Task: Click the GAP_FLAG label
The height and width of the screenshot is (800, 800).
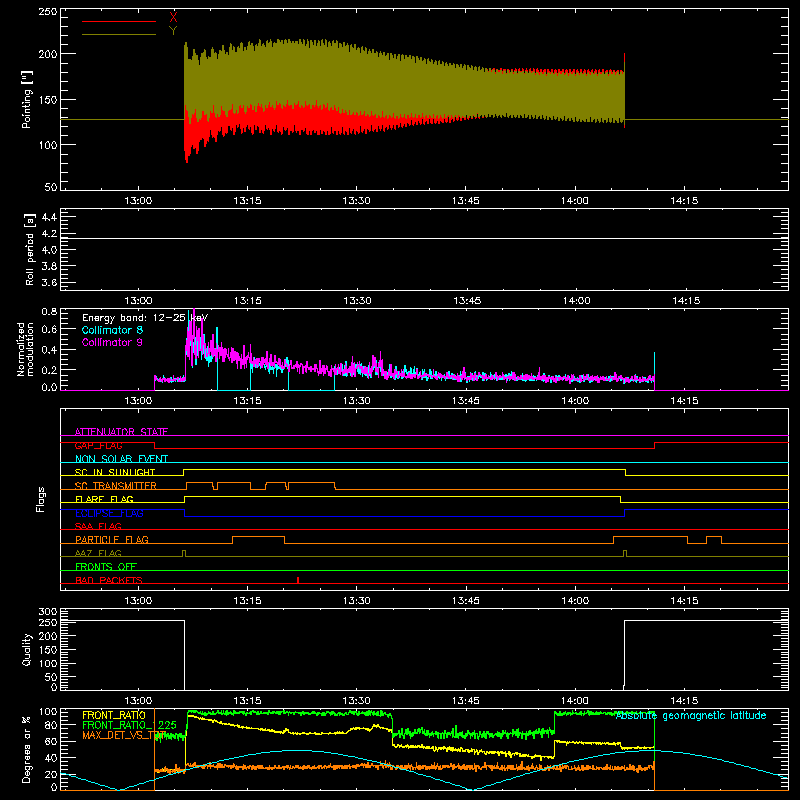Action: (98, 445)
